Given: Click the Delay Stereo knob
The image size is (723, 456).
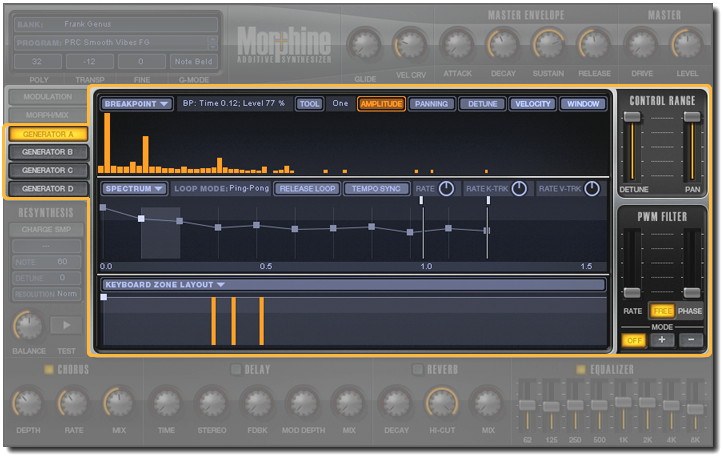Looking at the screenshot, I should tap(212, 403).
